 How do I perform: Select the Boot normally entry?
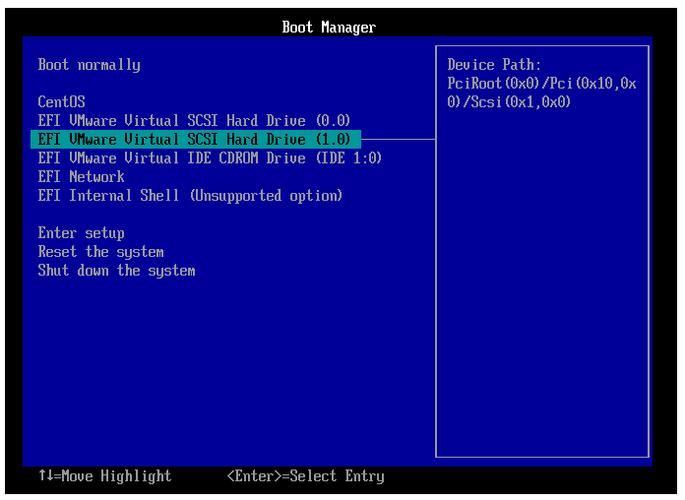click(x=89, y=65)
